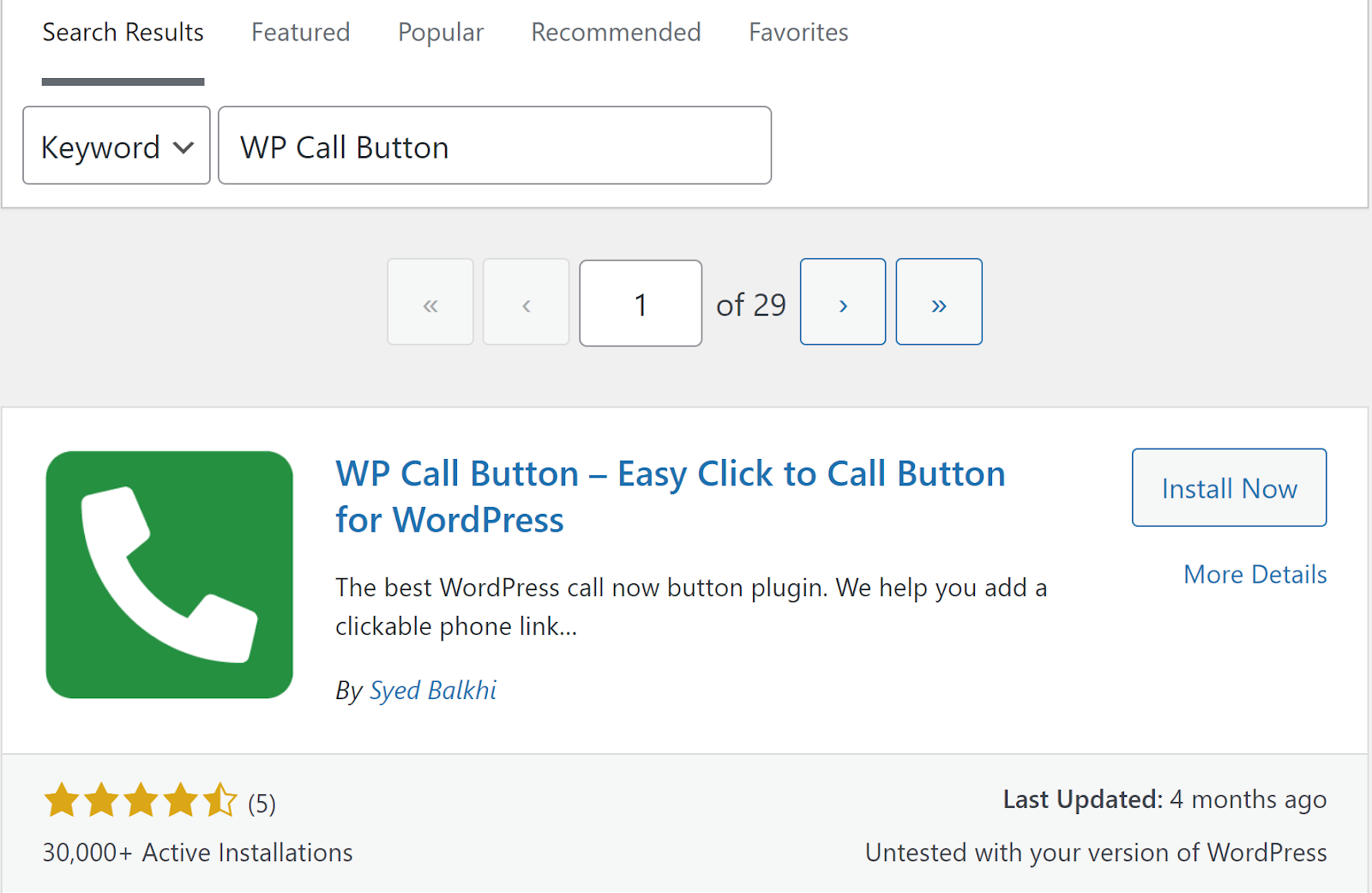Click the first gold rating star
The width and height of the screenshot is (1372, 893).
click(61, 800)
